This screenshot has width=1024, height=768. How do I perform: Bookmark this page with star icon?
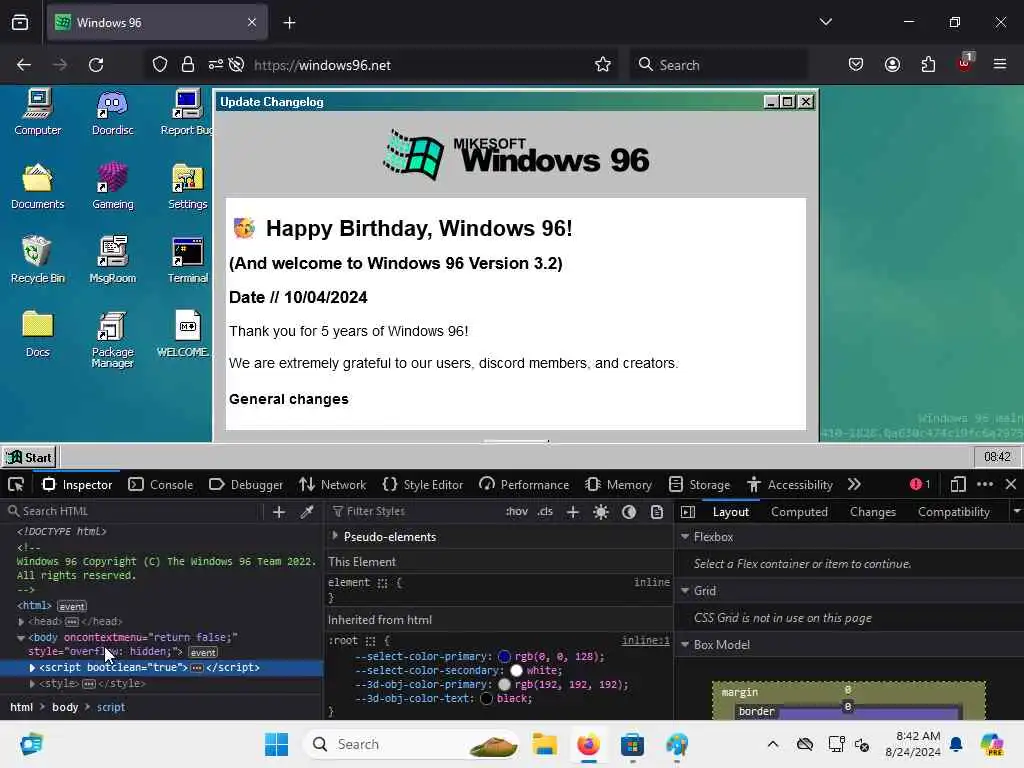tap(603, 65)
